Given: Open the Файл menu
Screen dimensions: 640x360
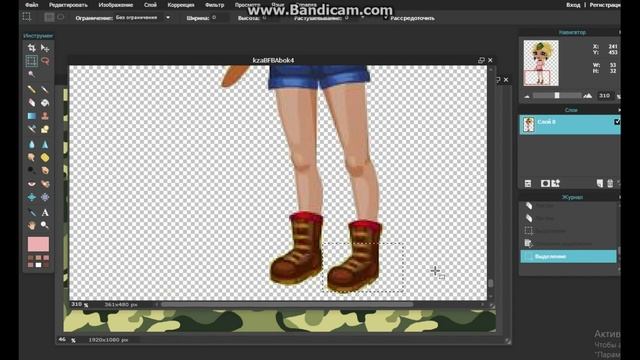Looking at the screenshot, I should [31, 5].
